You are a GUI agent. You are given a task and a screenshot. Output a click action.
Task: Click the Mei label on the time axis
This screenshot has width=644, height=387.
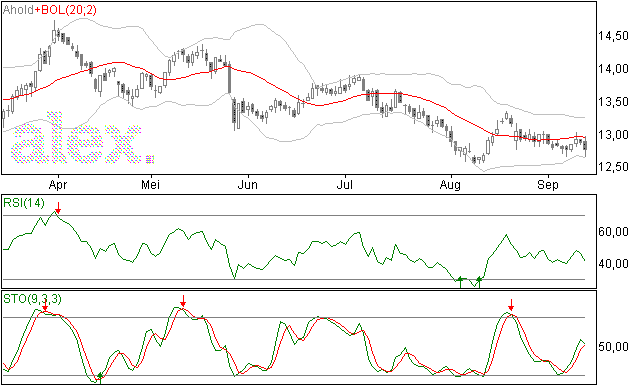tap(150, 185)
